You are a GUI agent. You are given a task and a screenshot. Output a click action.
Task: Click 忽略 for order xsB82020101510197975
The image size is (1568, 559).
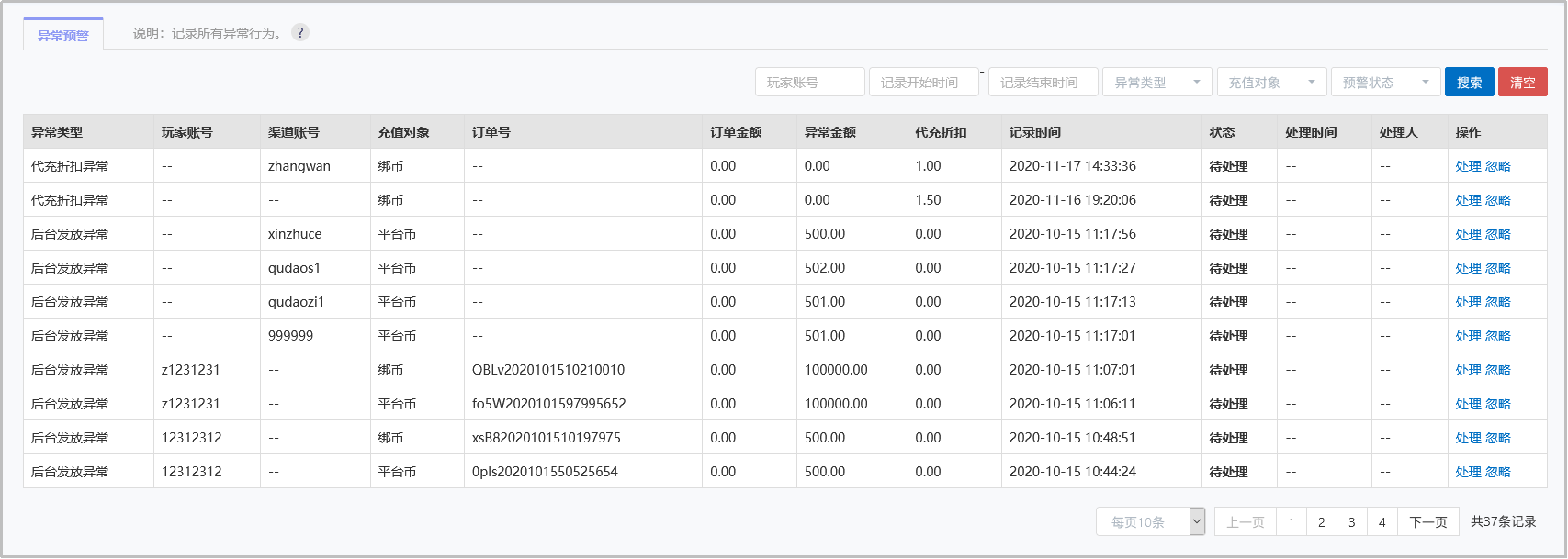tap(1498, 438)
